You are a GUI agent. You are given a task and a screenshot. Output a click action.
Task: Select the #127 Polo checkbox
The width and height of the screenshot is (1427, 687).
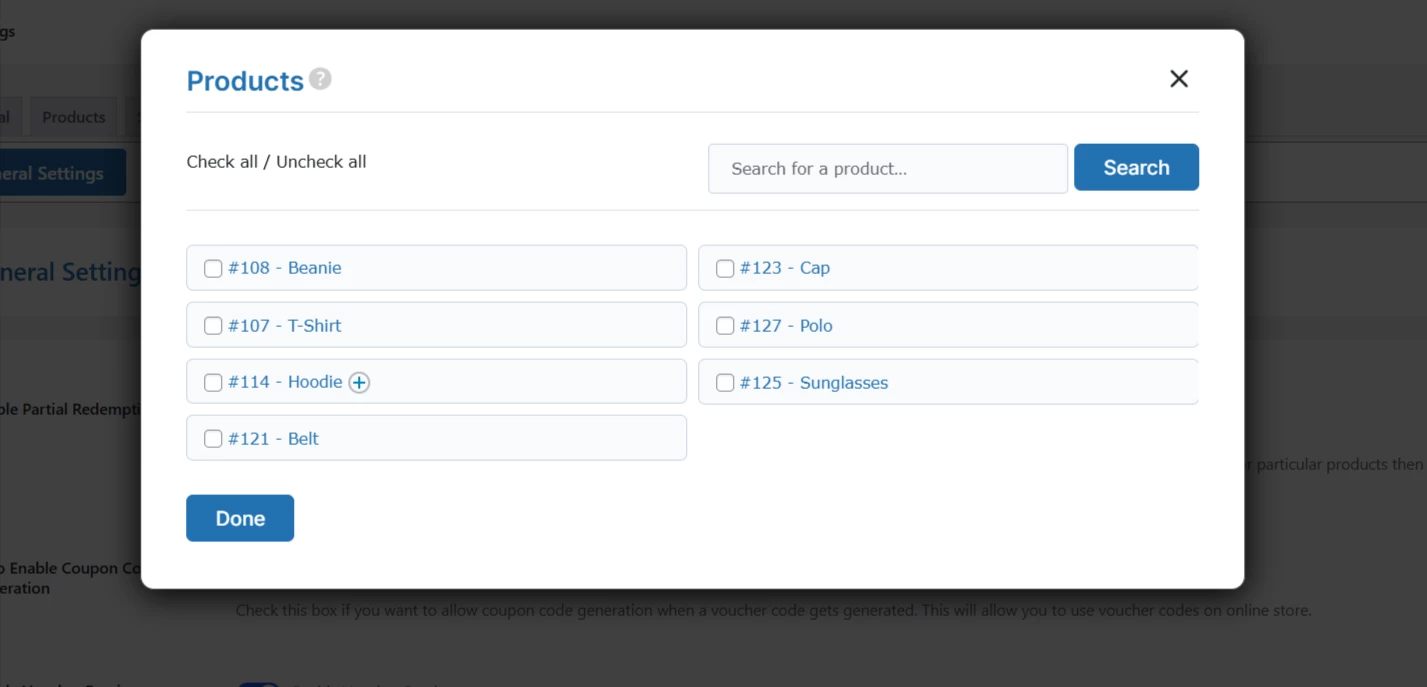pos(725,326)
